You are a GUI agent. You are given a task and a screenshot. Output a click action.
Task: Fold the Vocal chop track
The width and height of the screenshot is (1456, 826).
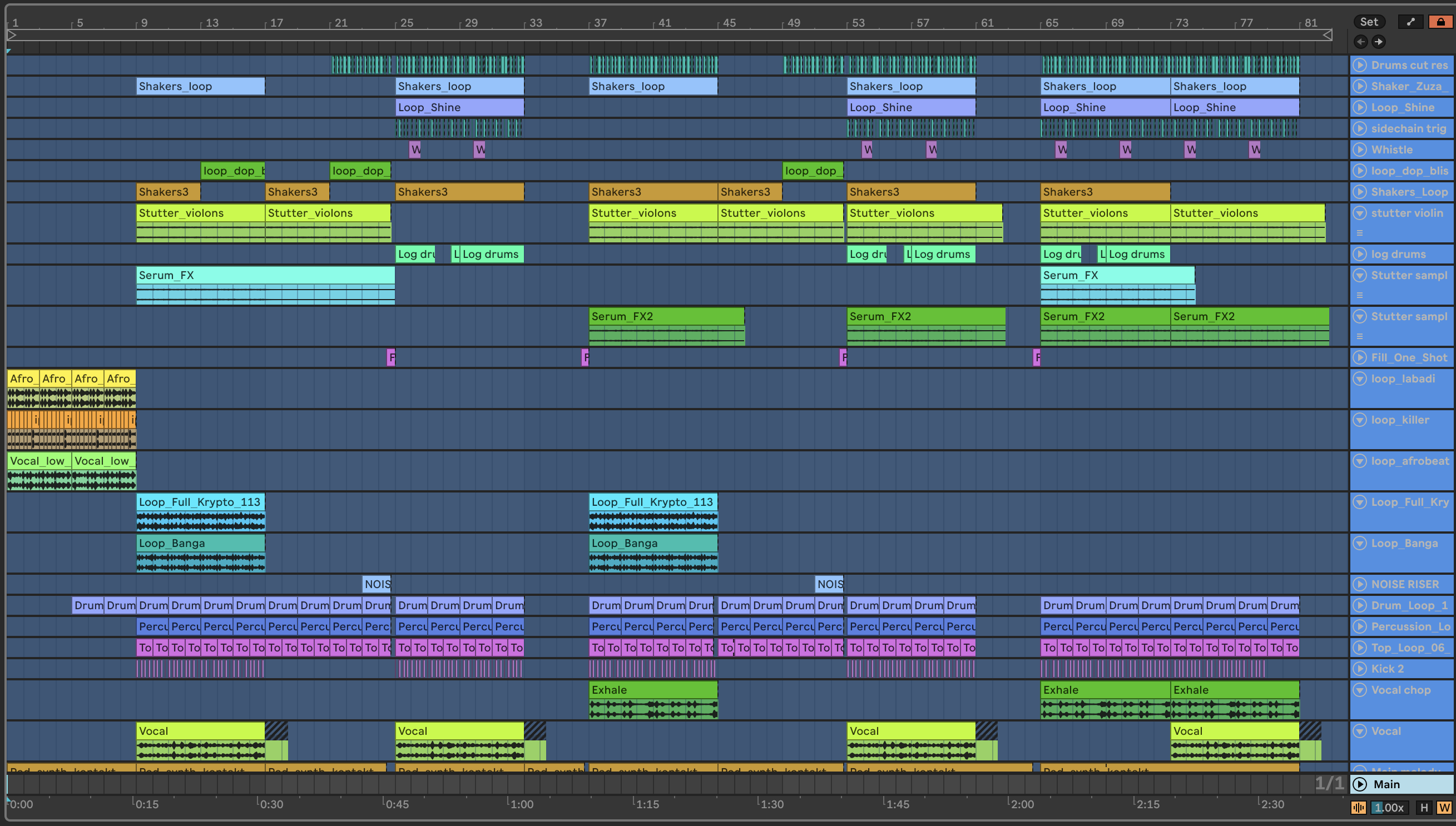(1360, 690)
